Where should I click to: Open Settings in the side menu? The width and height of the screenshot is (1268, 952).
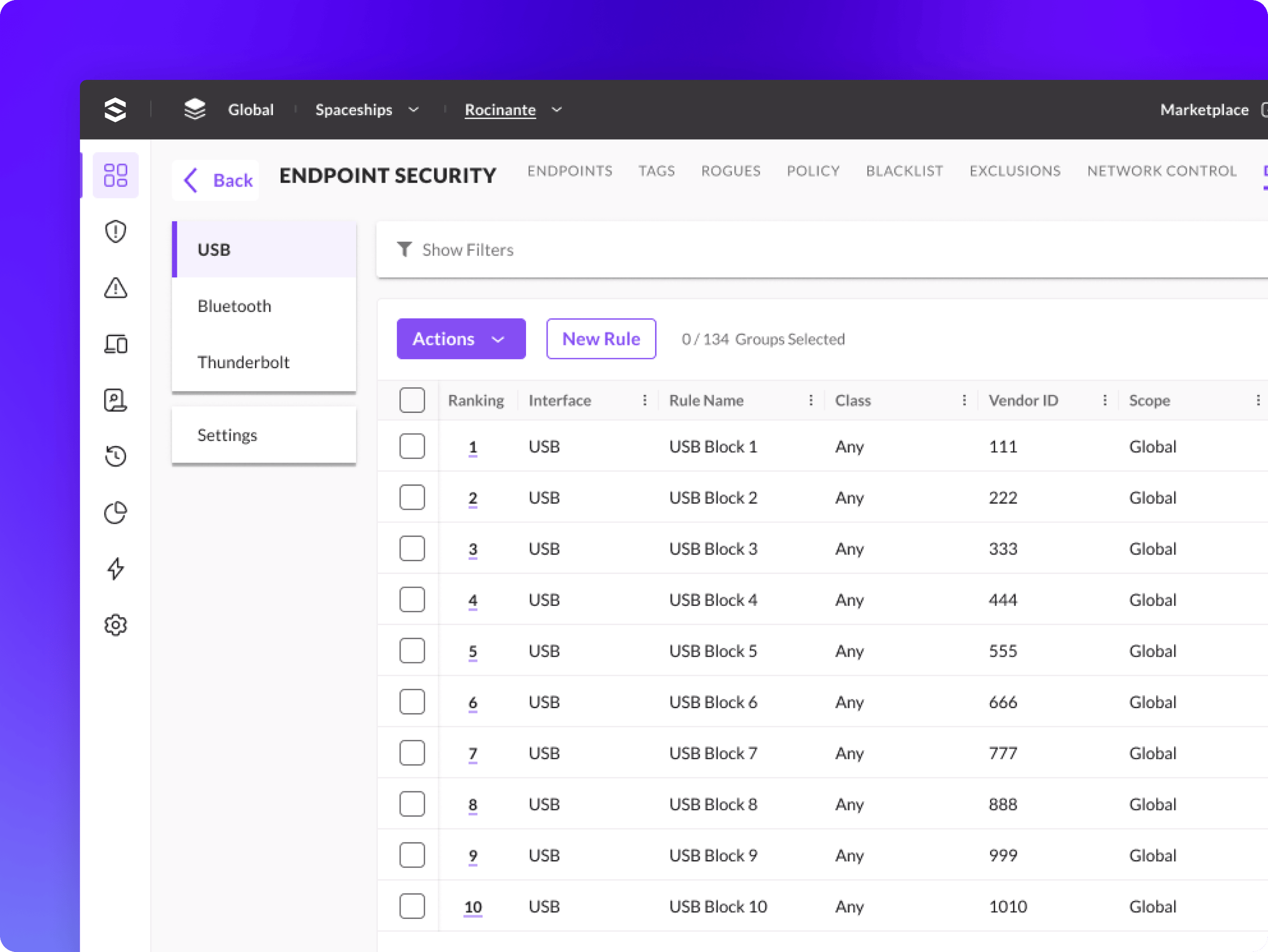pos(264,435)
